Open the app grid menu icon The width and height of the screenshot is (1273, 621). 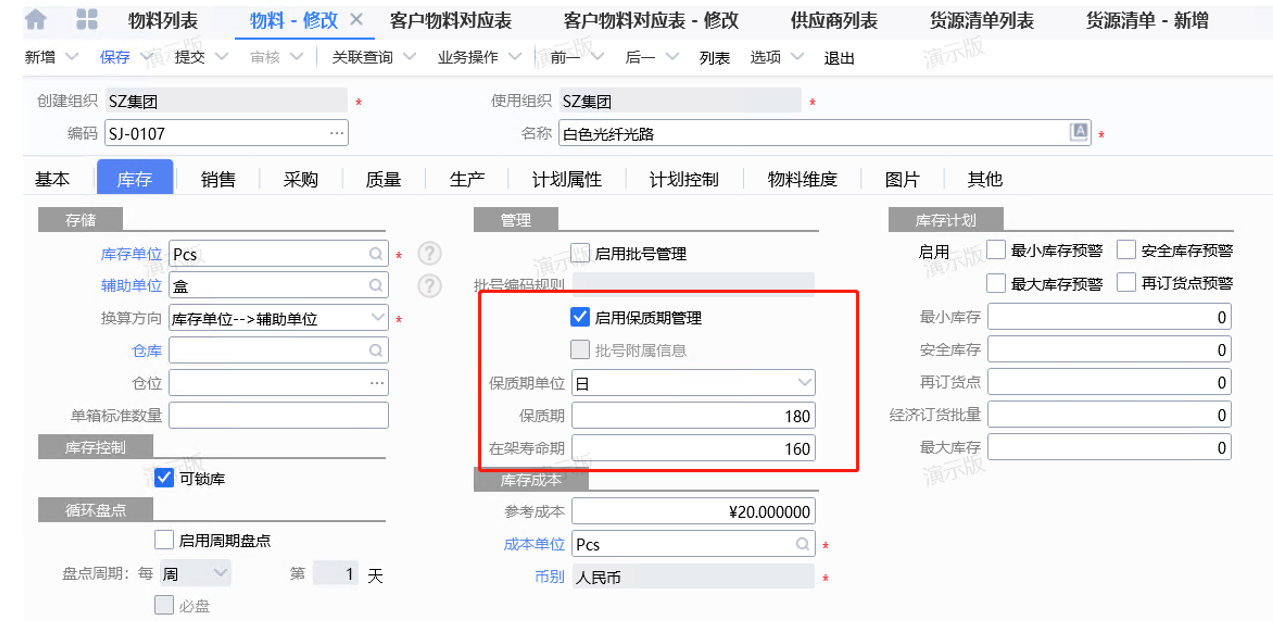(x=88, y=20)
